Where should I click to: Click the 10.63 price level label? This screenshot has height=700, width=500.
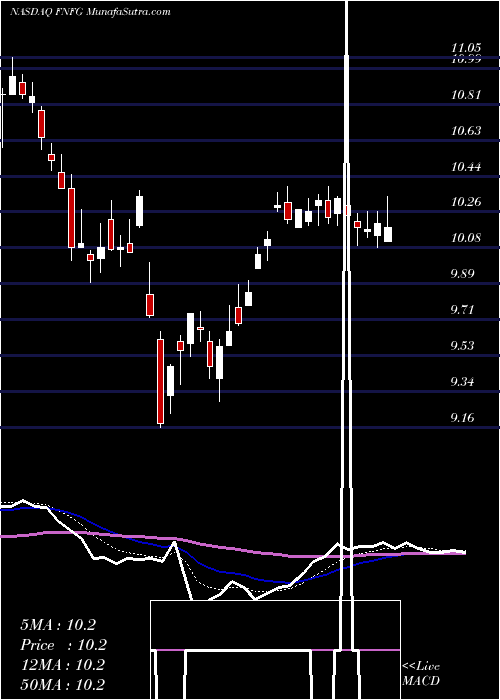[466, 131]
